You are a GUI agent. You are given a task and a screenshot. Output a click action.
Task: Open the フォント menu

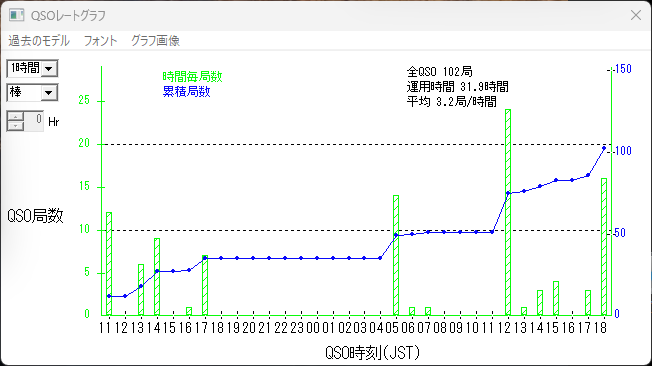tap(100, 40)
